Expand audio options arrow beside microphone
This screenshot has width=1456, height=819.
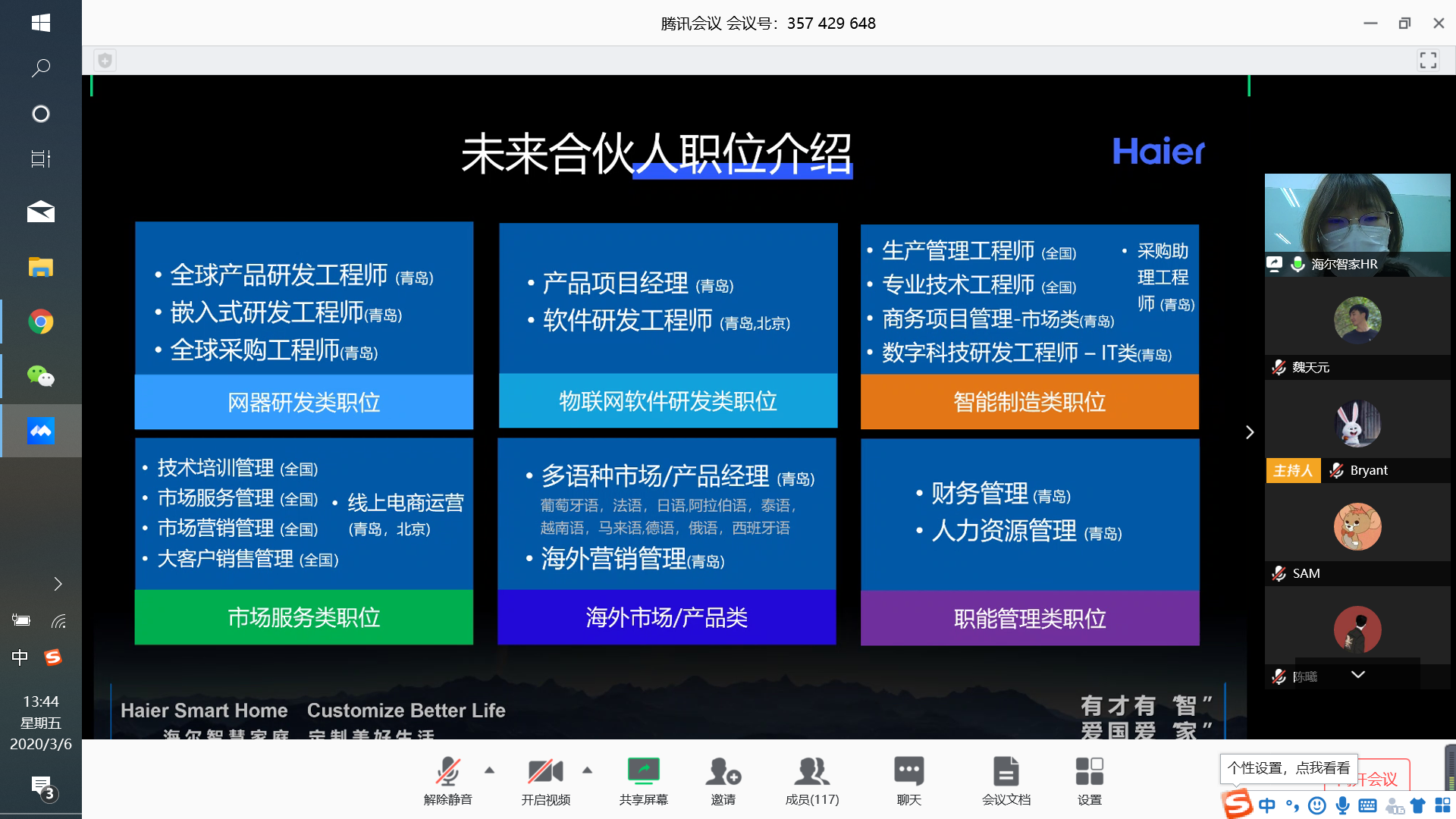490,770
